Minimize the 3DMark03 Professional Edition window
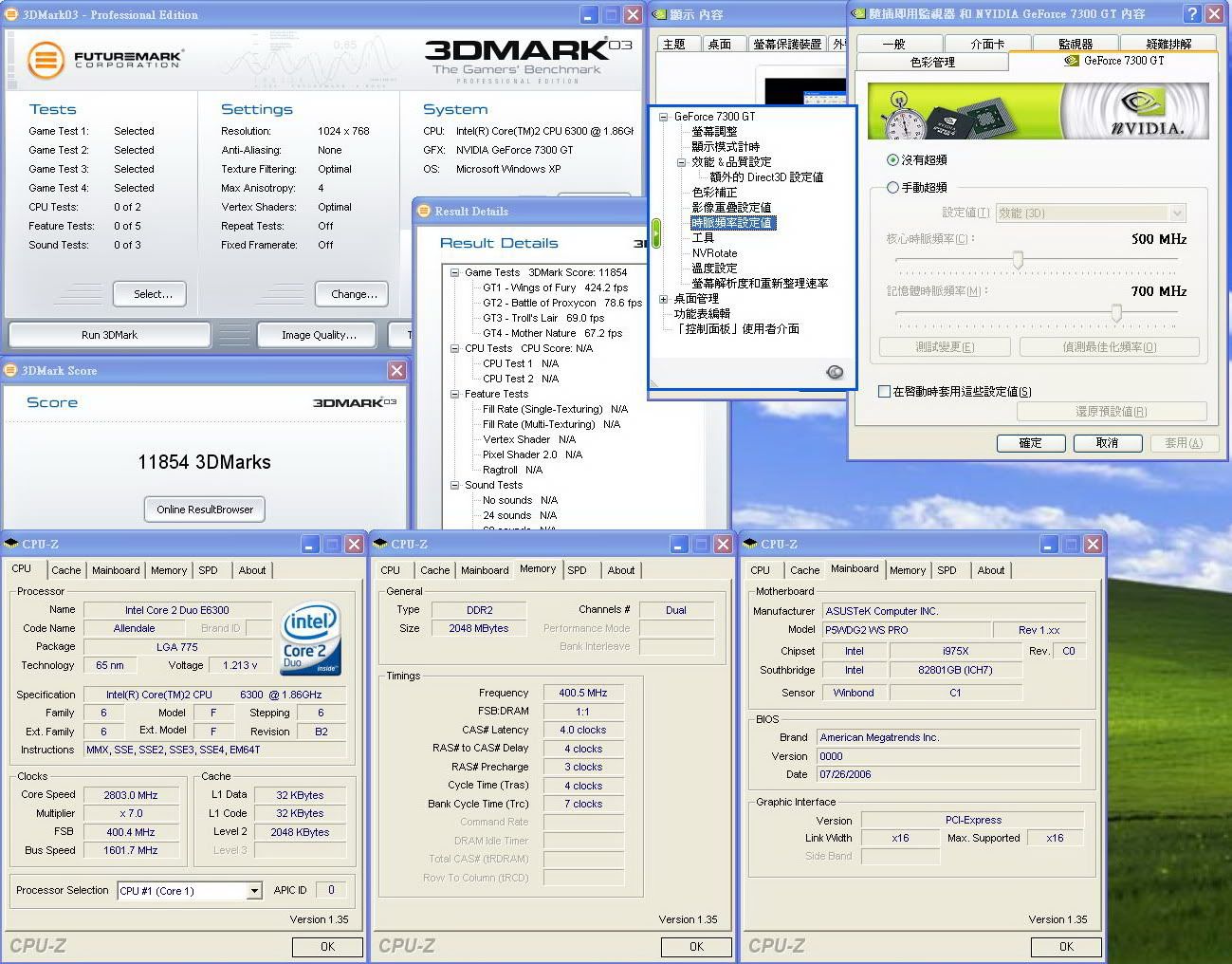Viewport: 1232px width, 964px height. pyautogui.click(x=589, y=14)
